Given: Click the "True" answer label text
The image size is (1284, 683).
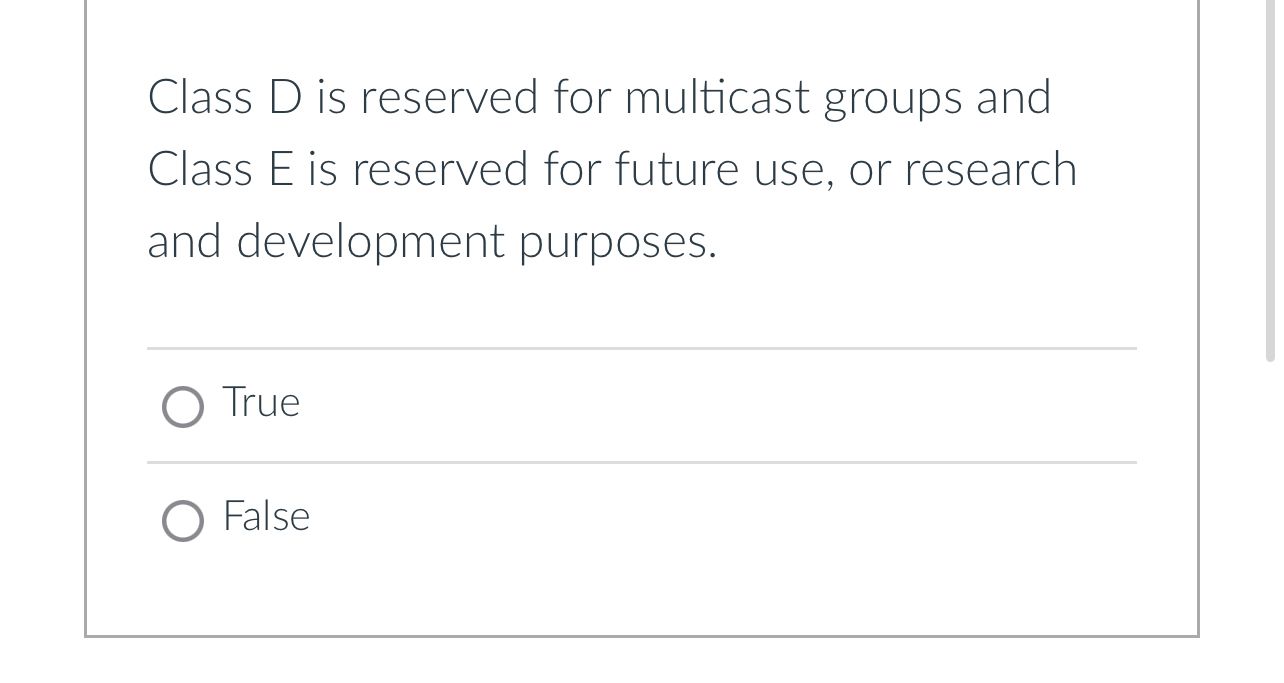Looking at the screenshot, I should (x=261, y=402).
